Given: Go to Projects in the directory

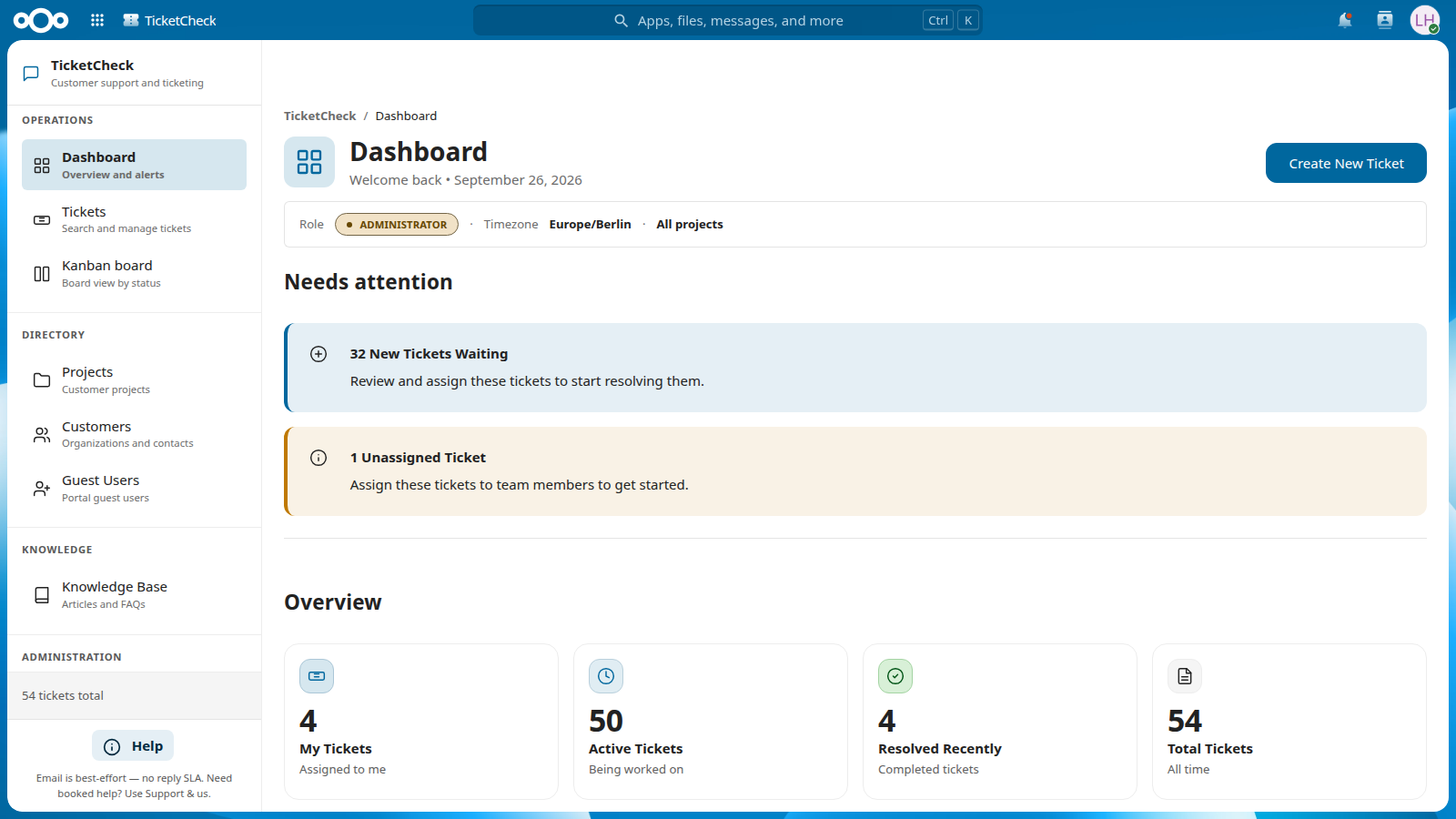Looking at the screenshot, I should tap(134, 379).
